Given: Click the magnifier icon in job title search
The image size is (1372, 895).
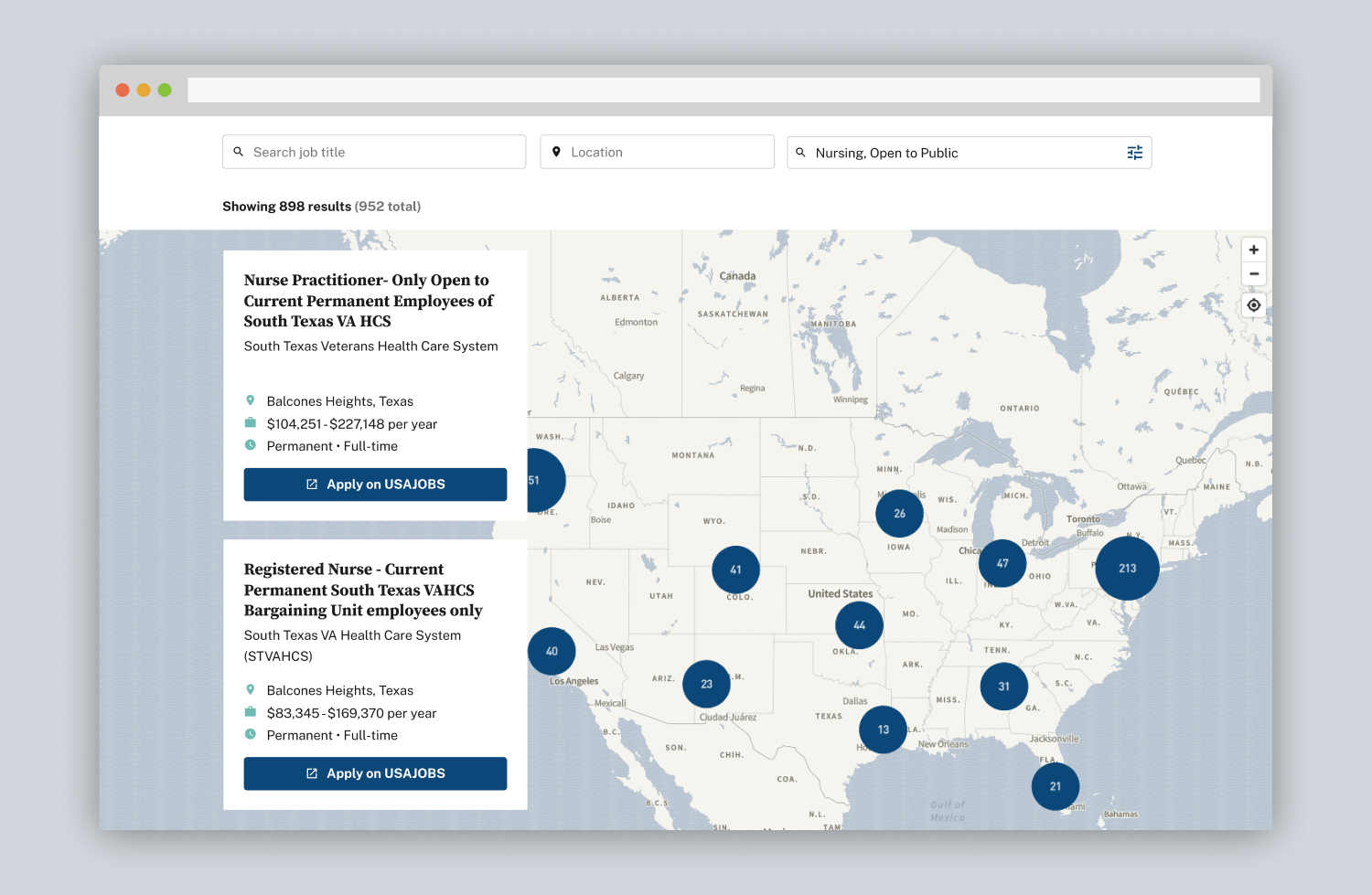Looking at the screenshot, I should tap(239, 152).
